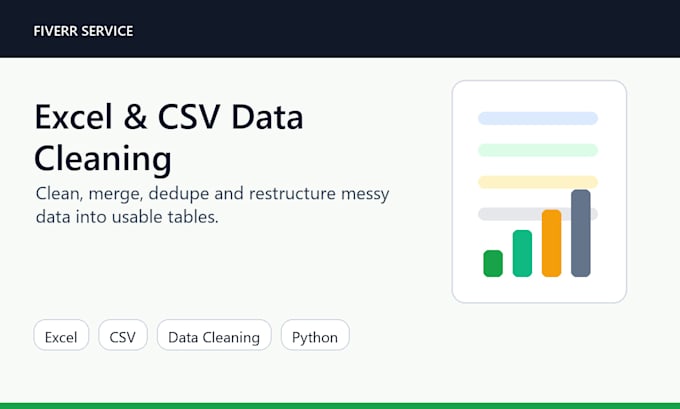This screenshot has height=409, width=680.
Task: Click the tall slate-gray chart bar
Action: pyautogui.click(x=581, y=233)
